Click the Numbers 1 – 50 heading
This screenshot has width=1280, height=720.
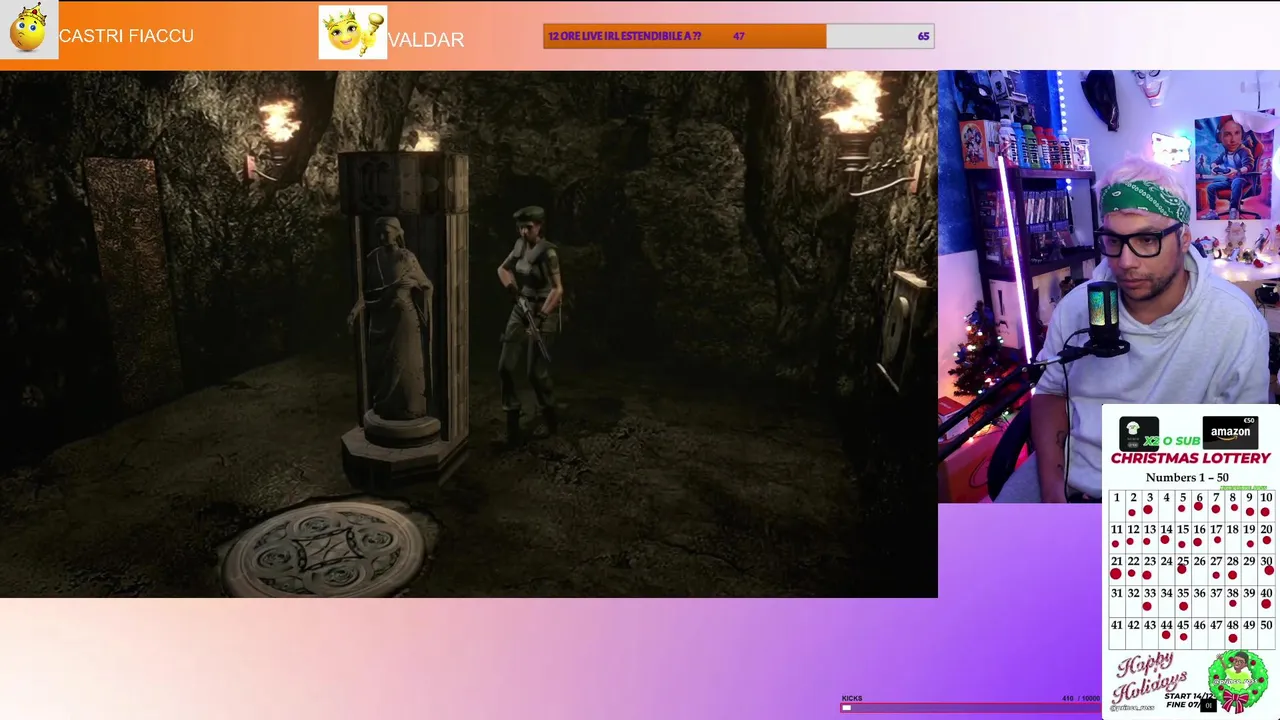pos(1187,477)
